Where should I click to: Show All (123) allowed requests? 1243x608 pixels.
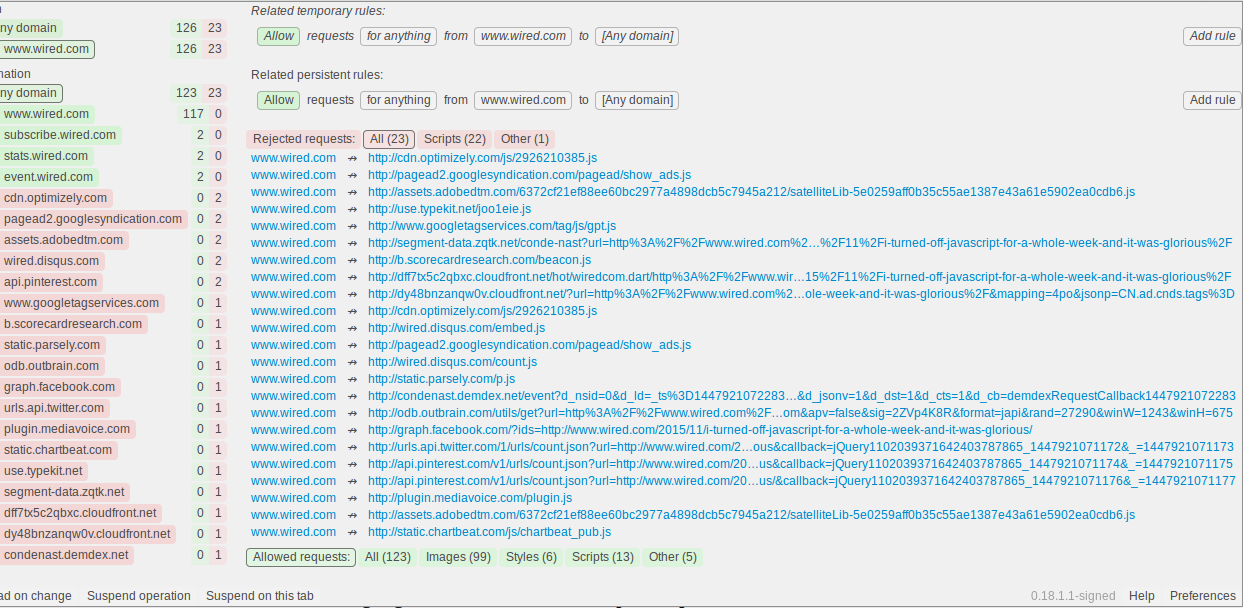point(388,557)
